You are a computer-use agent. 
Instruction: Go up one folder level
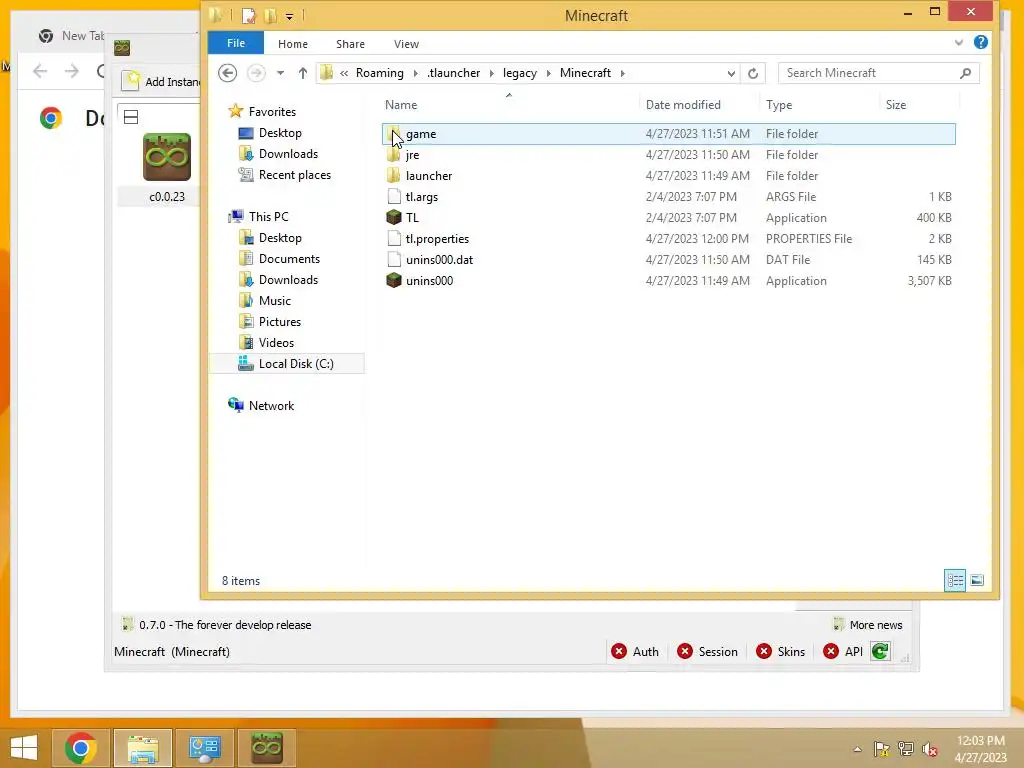click(x=302, y=73)
